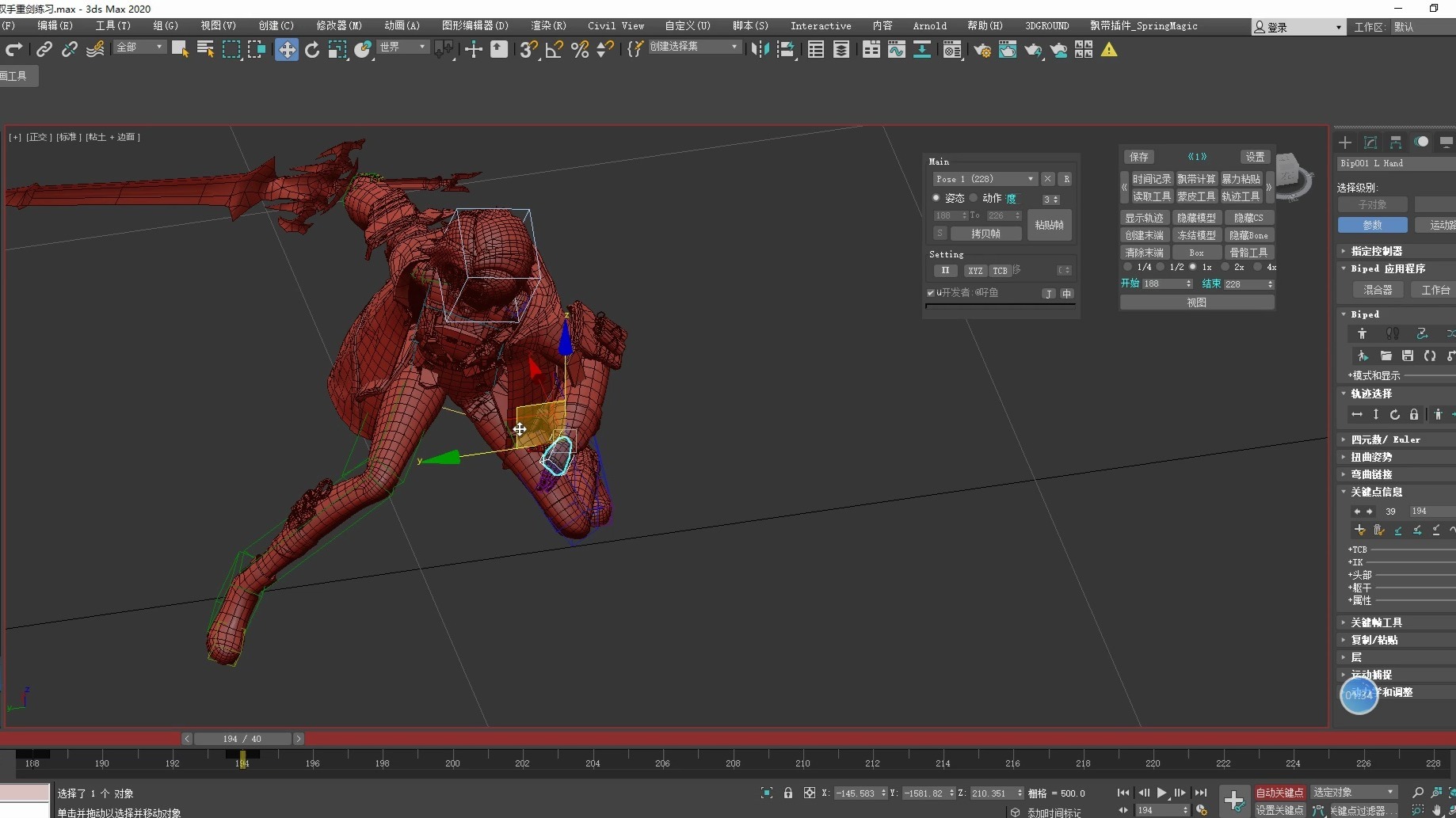
Task: Click the Biped Footstep Mode icon
Action: coord(1393,333)
